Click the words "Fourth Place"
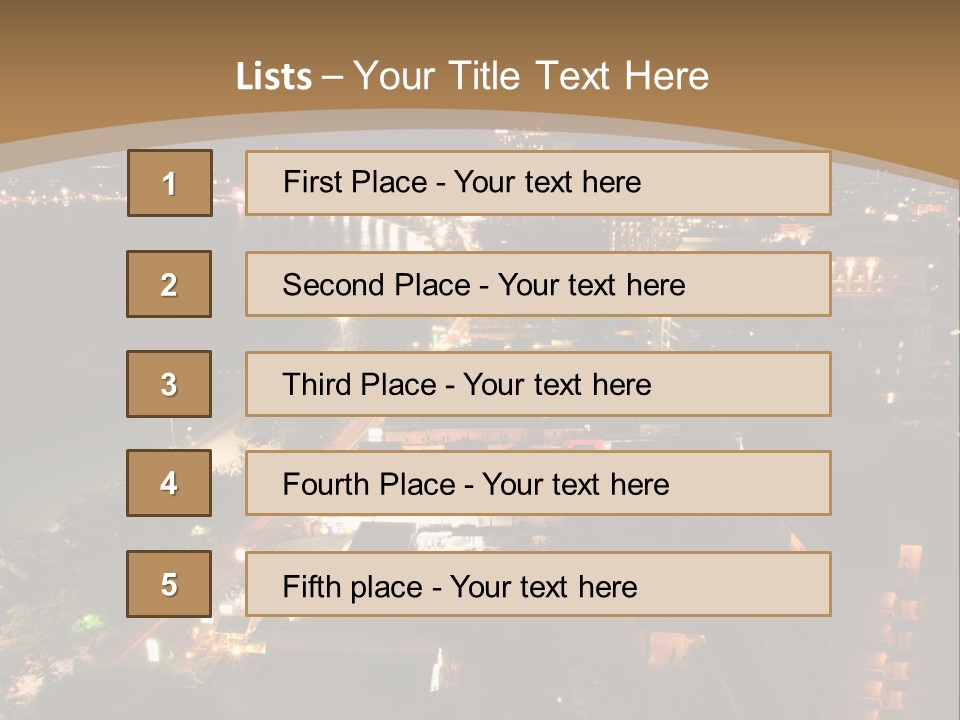Image resolution: width=960 pixels, height=720 pixels. (x=368, y=485)
